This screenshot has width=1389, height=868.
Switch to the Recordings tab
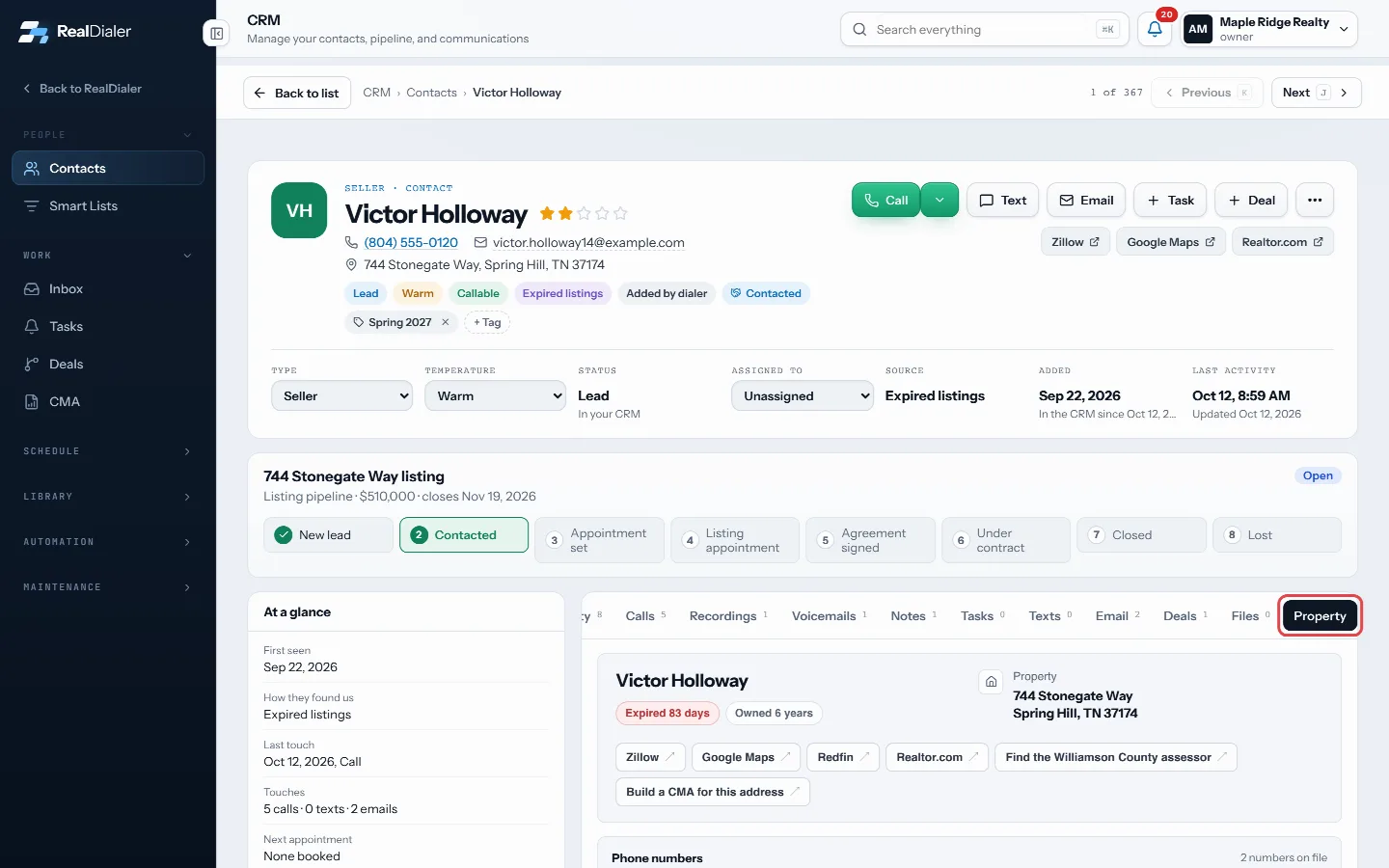tap(728, 615)
